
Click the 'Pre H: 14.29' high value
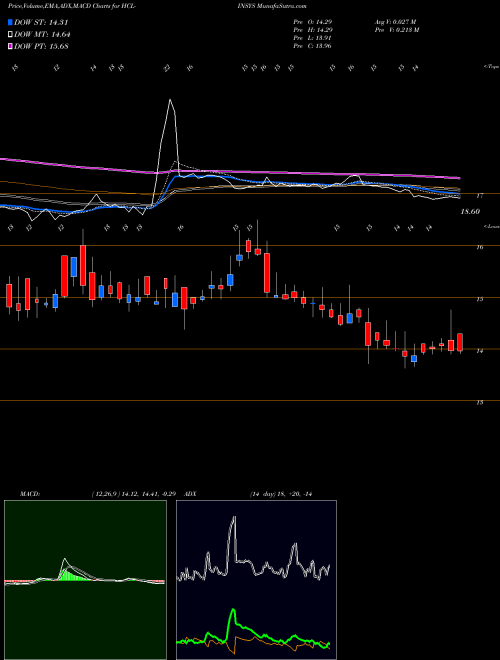tap(314, 30)
